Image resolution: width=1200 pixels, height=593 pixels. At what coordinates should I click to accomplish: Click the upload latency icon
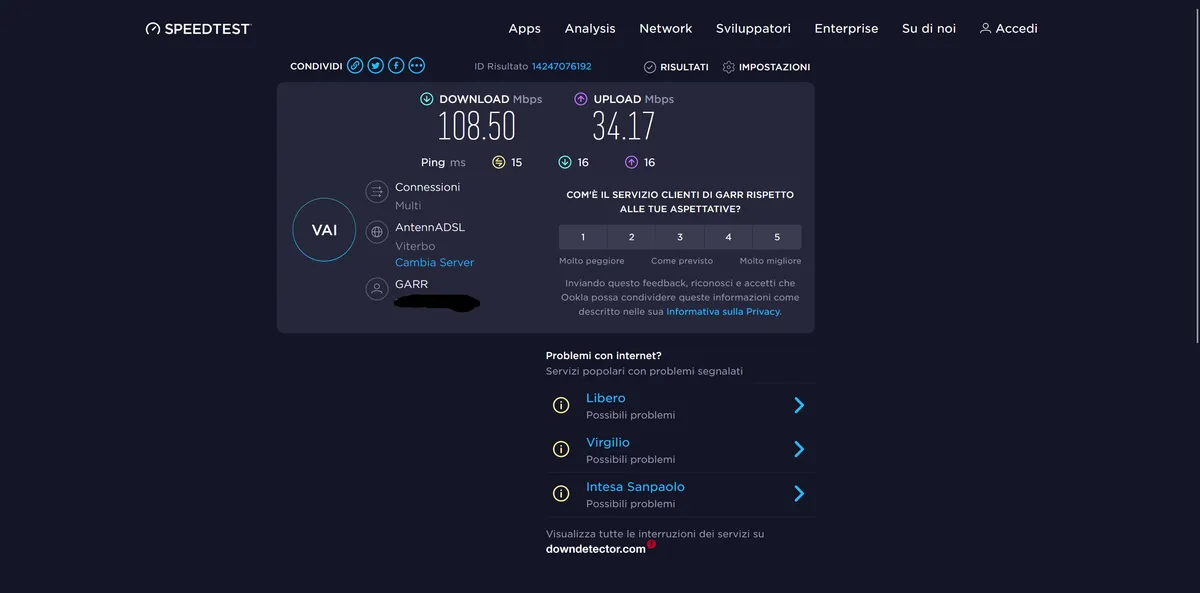(631, 162)
